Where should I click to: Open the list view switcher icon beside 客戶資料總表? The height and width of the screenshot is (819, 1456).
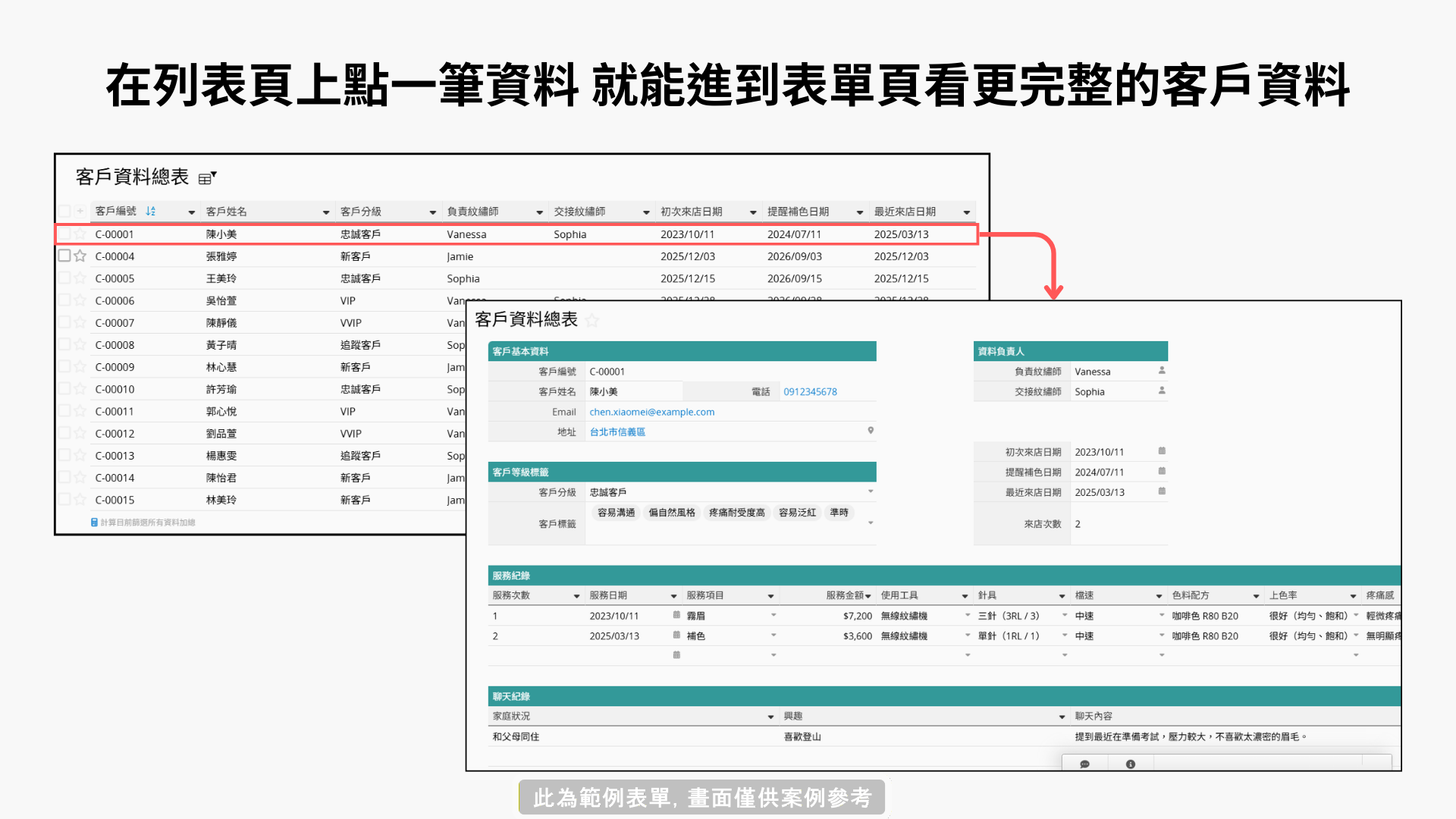click(206, 178)
